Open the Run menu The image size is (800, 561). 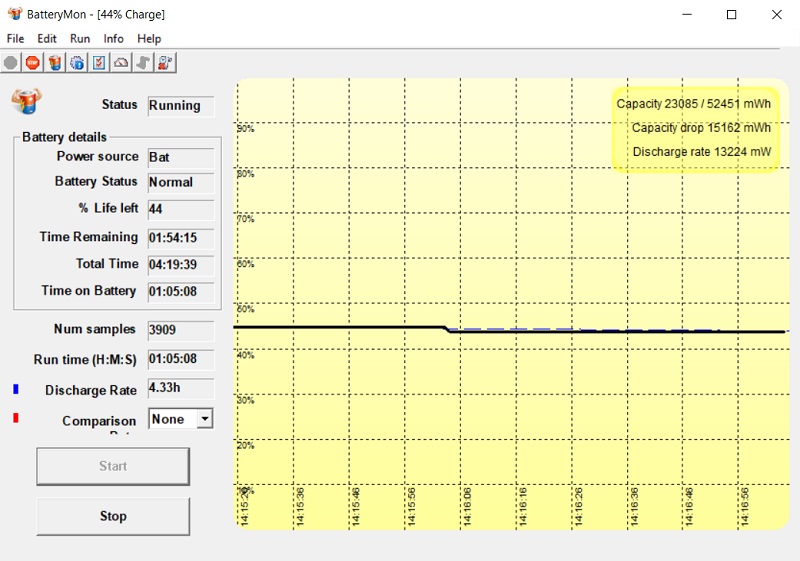click(x=80, y=38)
